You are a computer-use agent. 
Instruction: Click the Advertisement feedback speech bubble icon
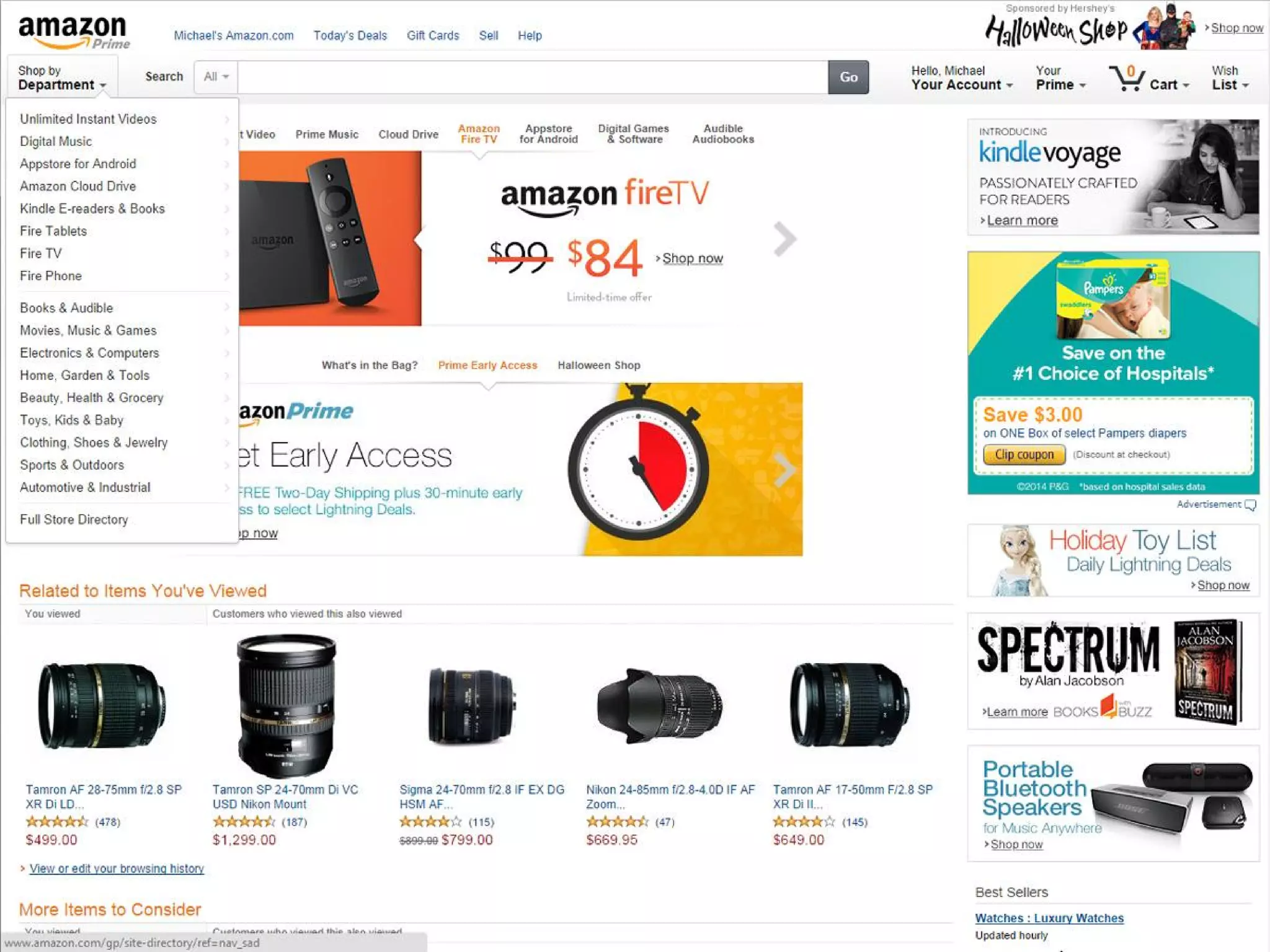[x=1250, y=505]
